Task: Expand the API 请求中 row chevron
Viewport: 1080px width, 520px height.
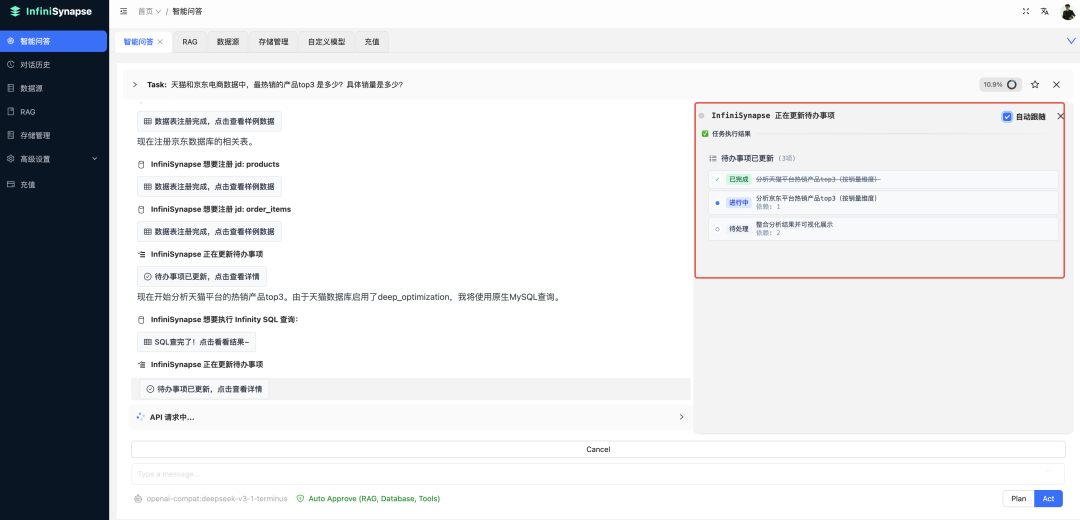Action: tap(681, 417)
